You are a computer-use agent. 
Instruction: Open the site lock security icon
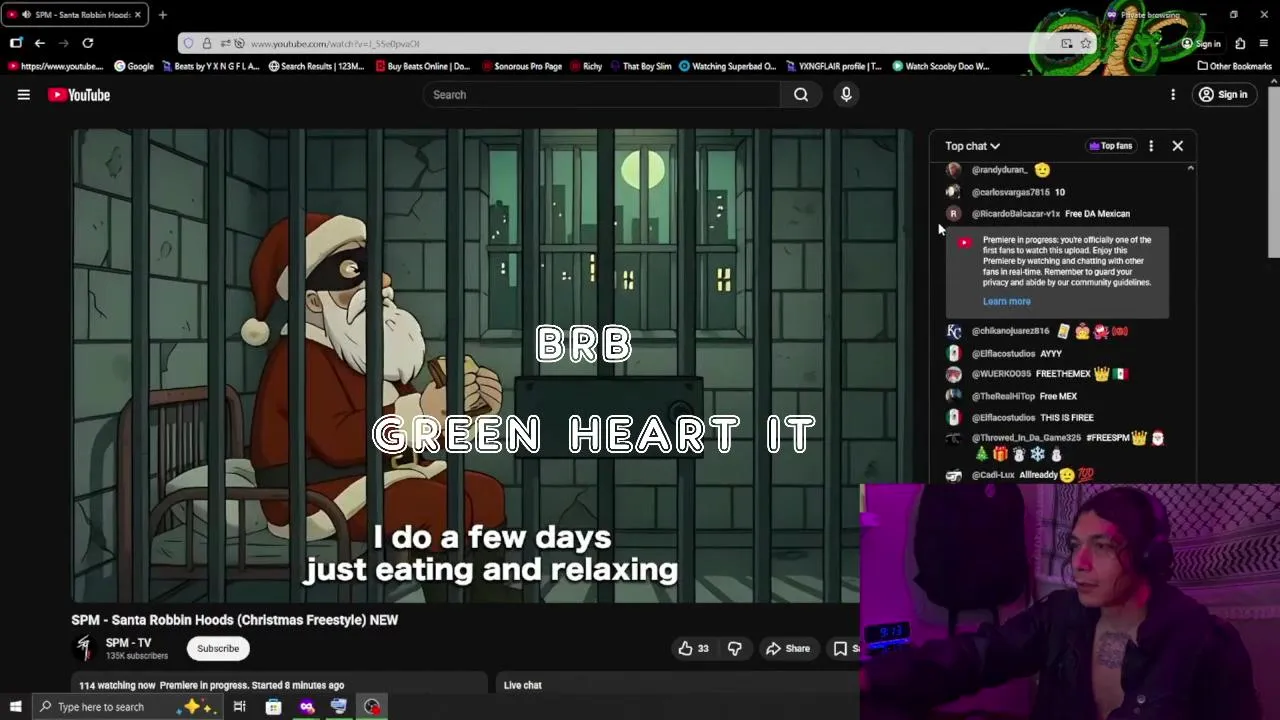206,43
